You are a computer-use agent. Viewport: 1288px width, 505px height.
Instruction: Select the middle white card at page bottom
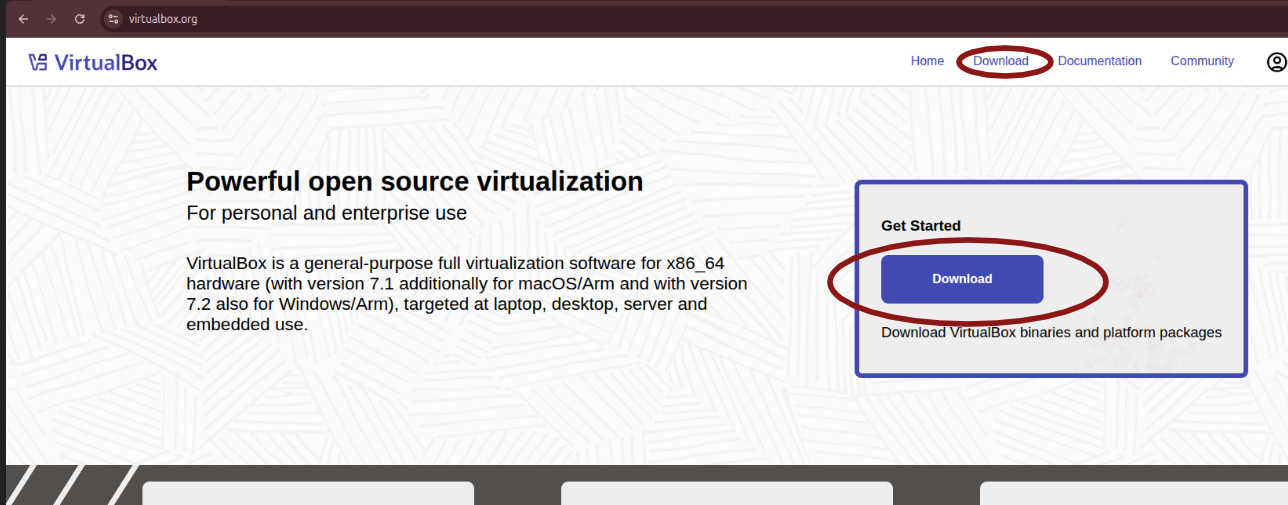click(726, 493)
